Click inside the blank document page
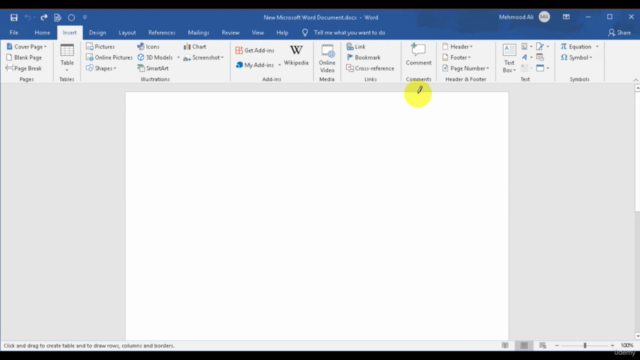The image size is (640, 360). point(317,216)
